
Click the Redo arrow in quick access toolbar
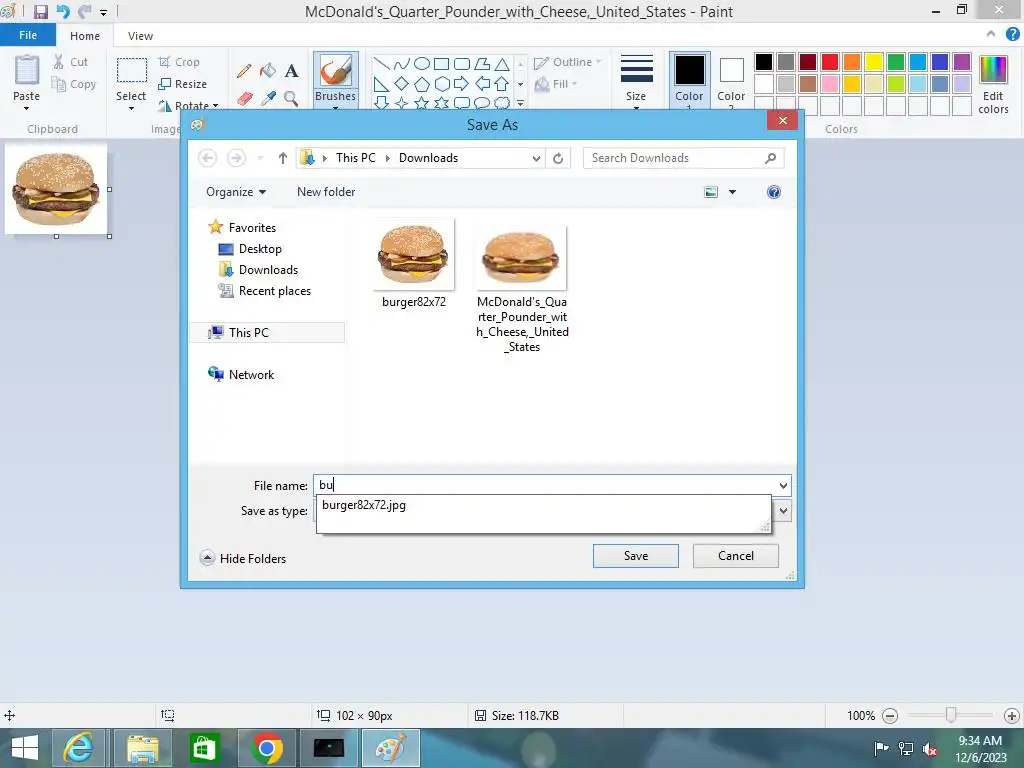[84, 12]
